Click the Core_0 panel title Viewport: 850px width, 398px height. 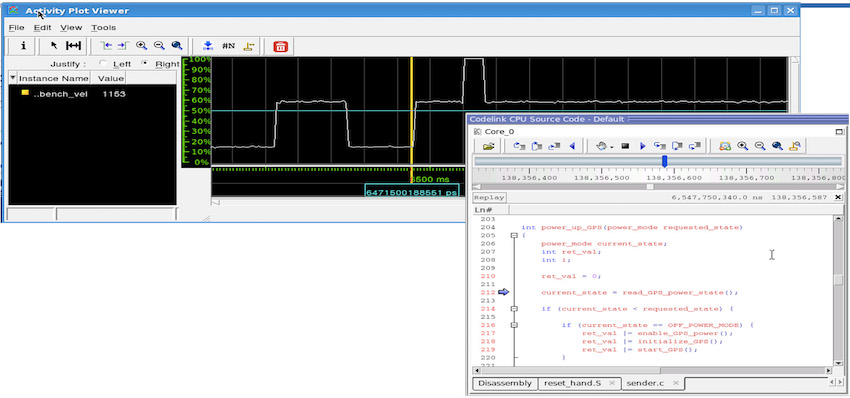click(499, 132)
